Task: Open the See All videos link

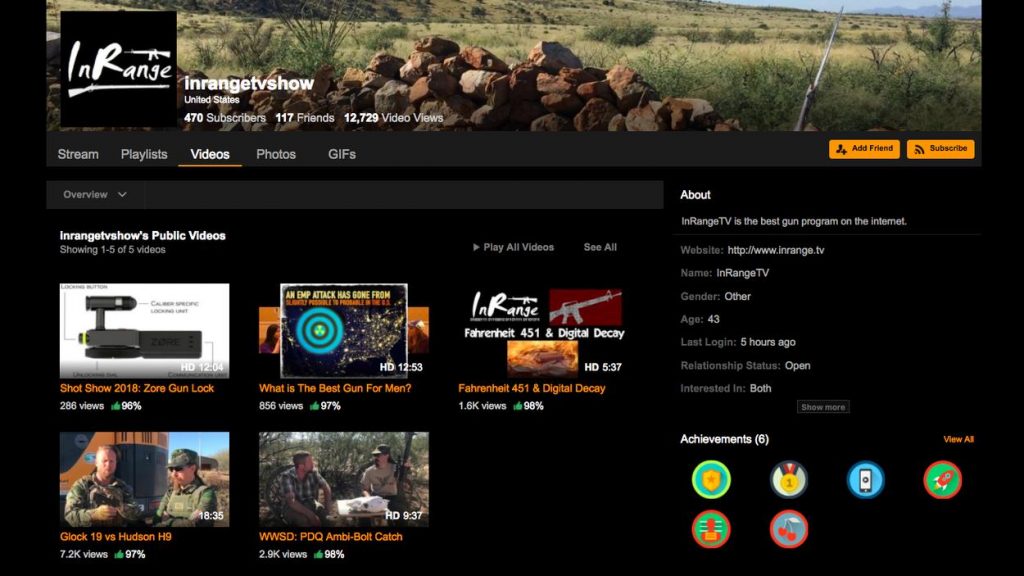Action: tap(600, 247)
